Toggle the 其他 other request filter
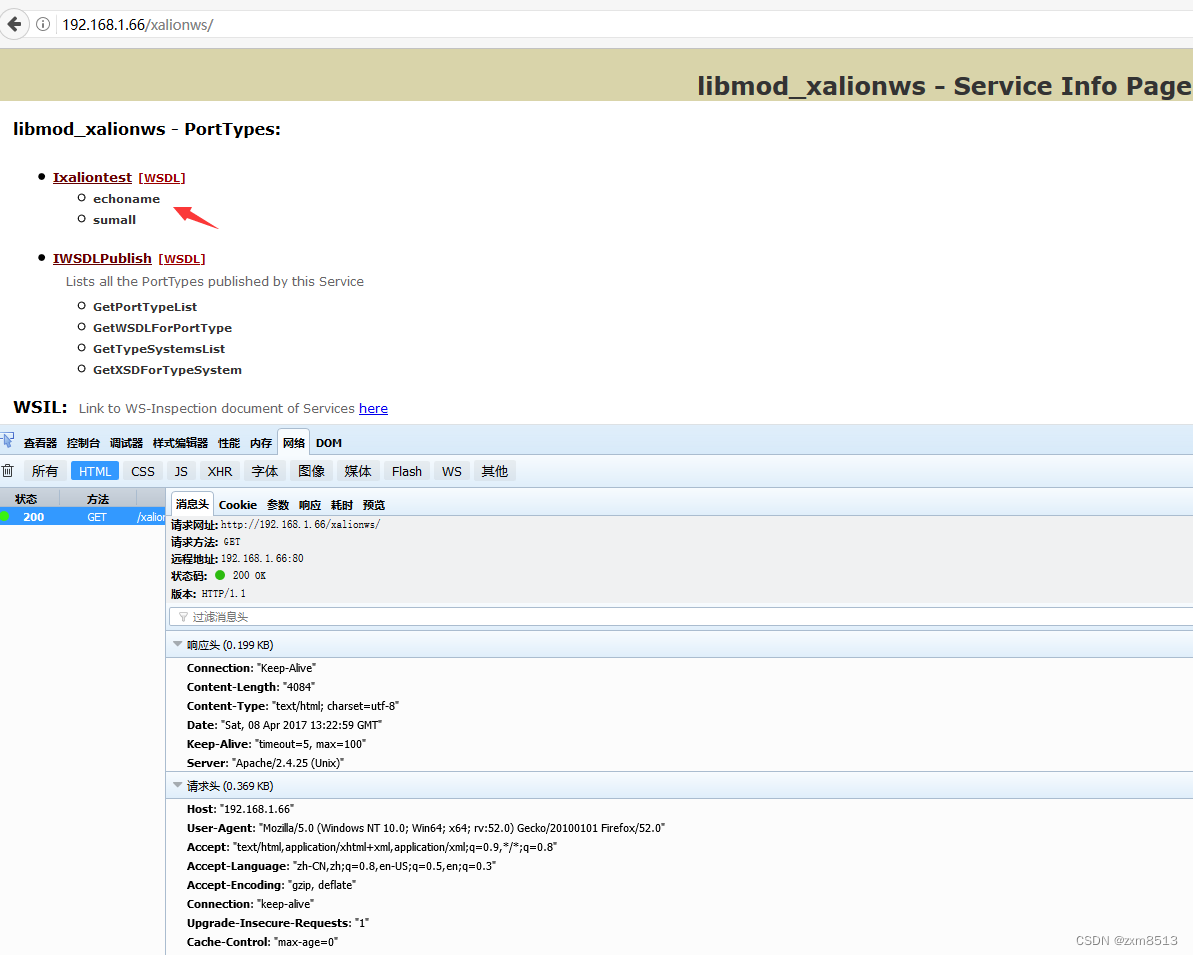1193x955 pixels. pyautogui.click(x=495, y=471)
